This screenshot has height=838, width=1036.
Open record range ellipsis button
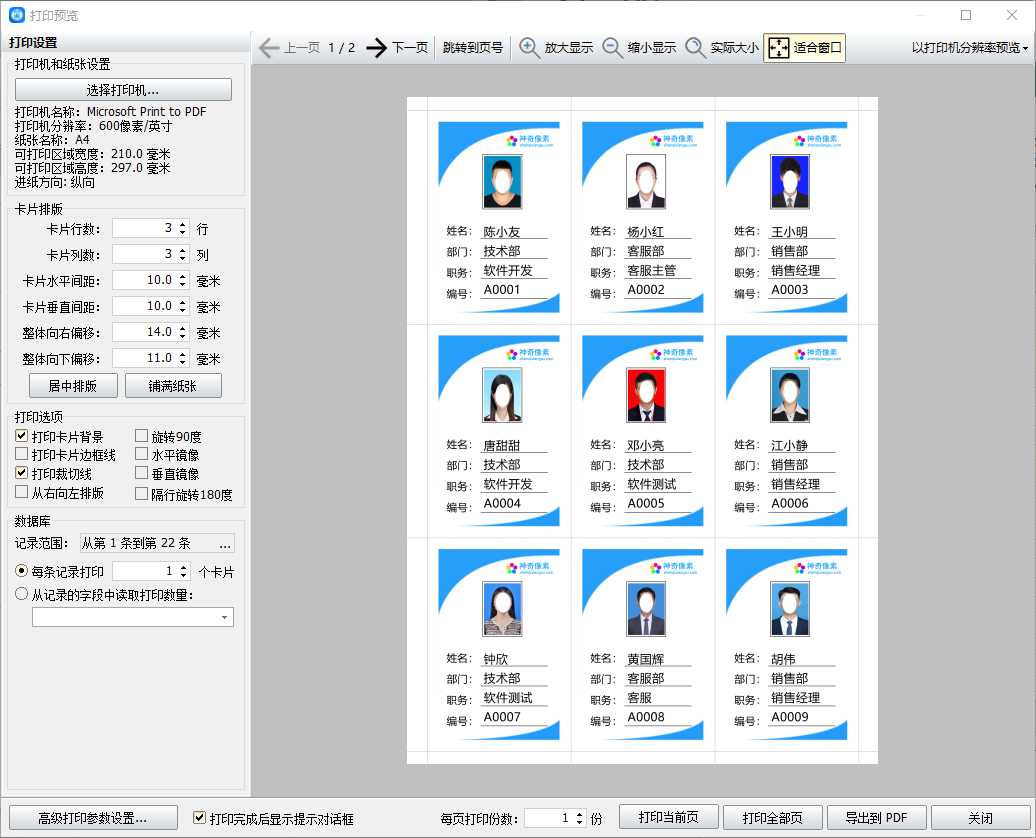pos(225,544)
